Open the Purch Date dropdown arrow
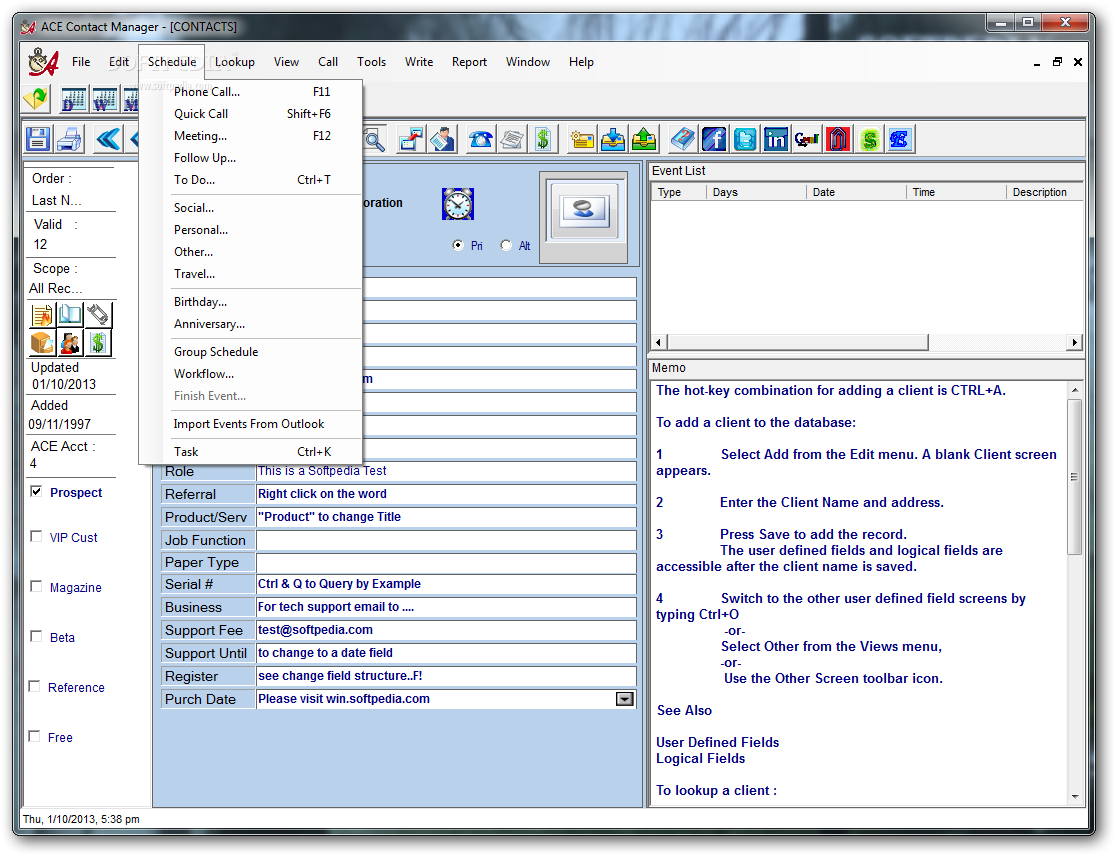The height and width of the screenshot is (856, 1116). (x=624, y=699)
